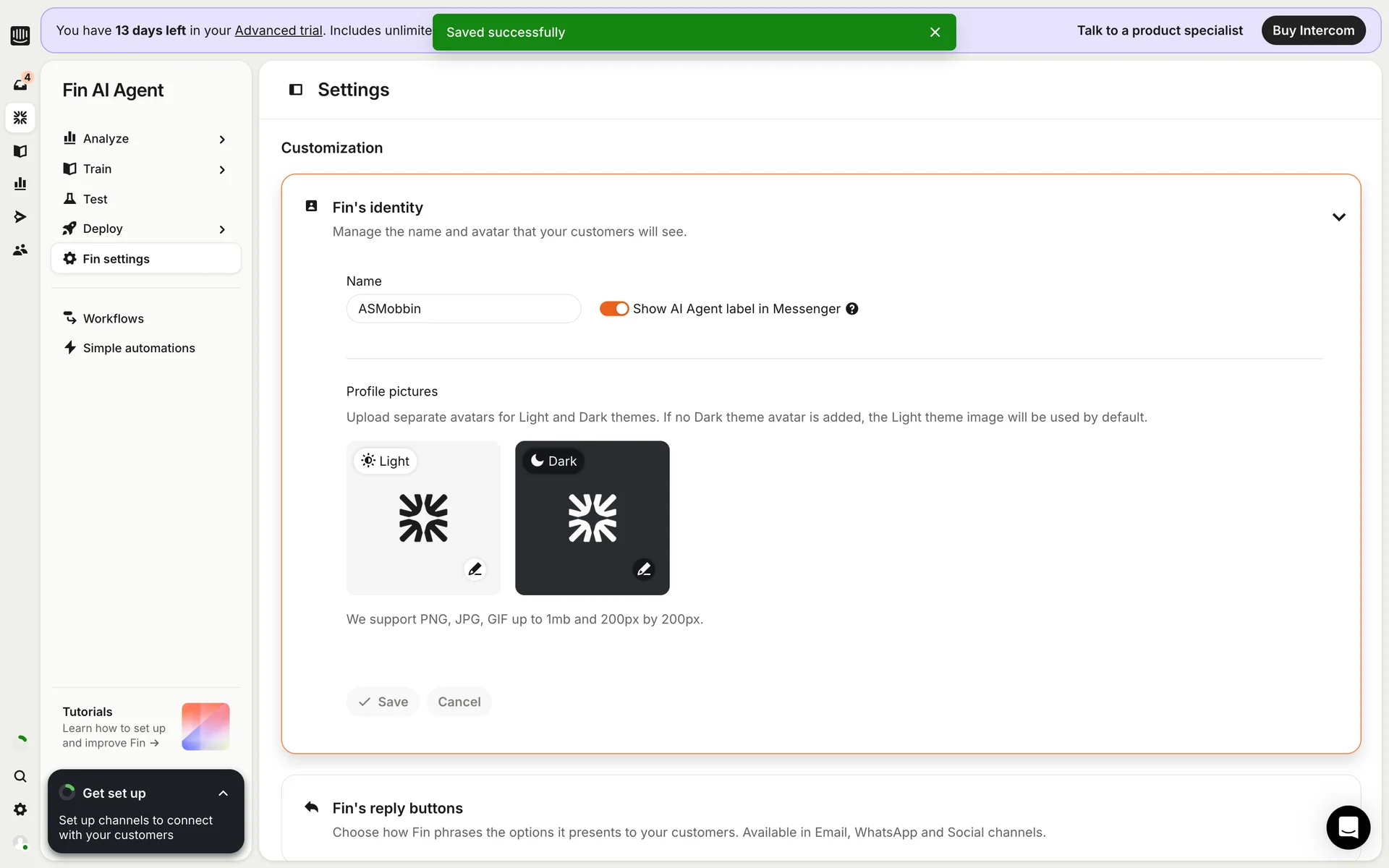Edit the Light theme avatar pencil
Viewport: 1389px width, 868px height.
coord(475,569)
